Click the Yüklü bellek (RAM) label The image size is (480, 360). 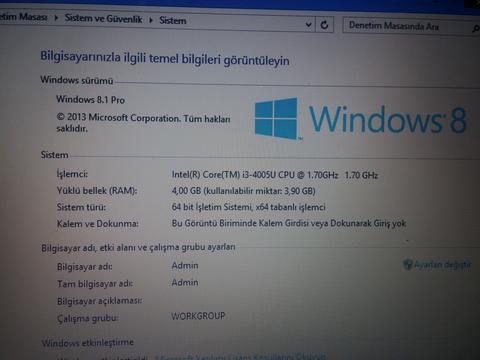coord(97,191)
